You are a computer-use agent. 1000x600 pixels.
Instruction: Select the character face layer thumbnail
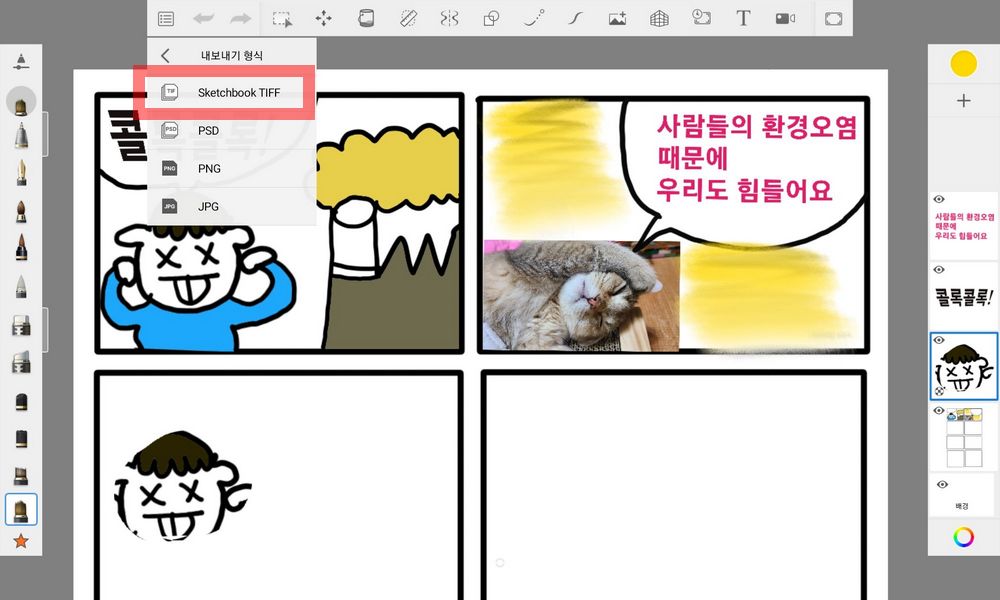point(964,367)
